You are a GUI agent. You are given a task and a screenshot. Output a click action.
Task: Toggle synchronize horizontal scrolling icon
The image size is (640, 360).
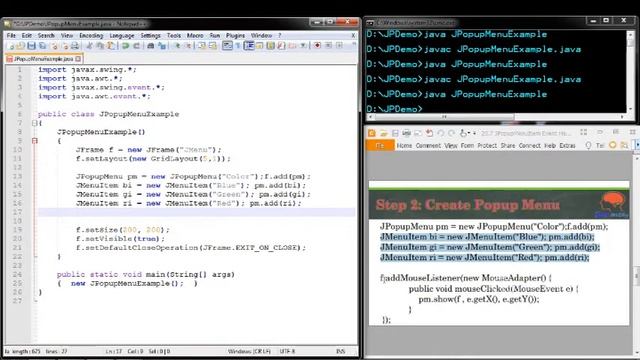click(x=213, y=46)
